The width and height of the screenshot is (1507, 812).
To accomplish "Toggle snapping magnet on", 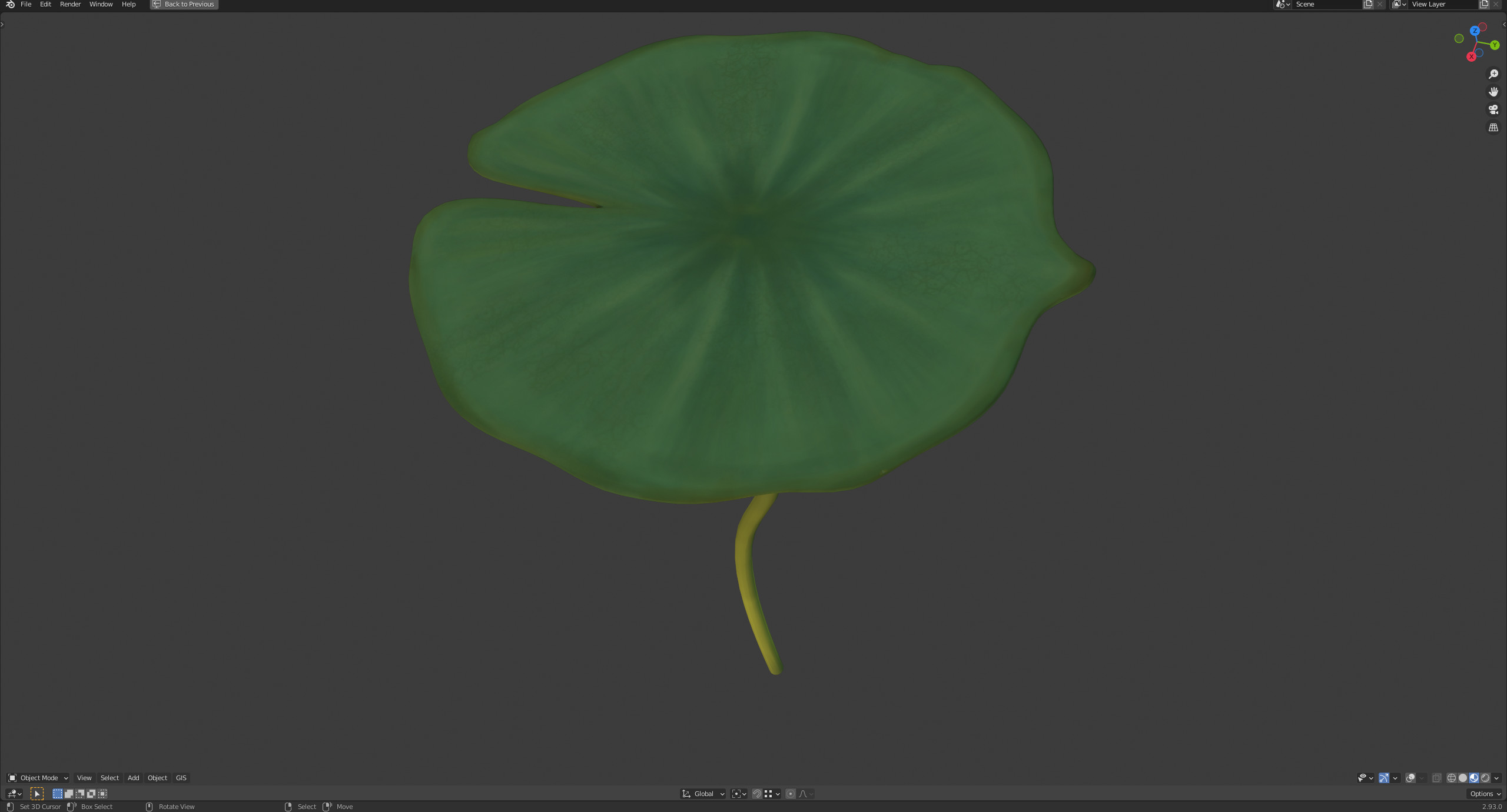I will coord(757,794).
